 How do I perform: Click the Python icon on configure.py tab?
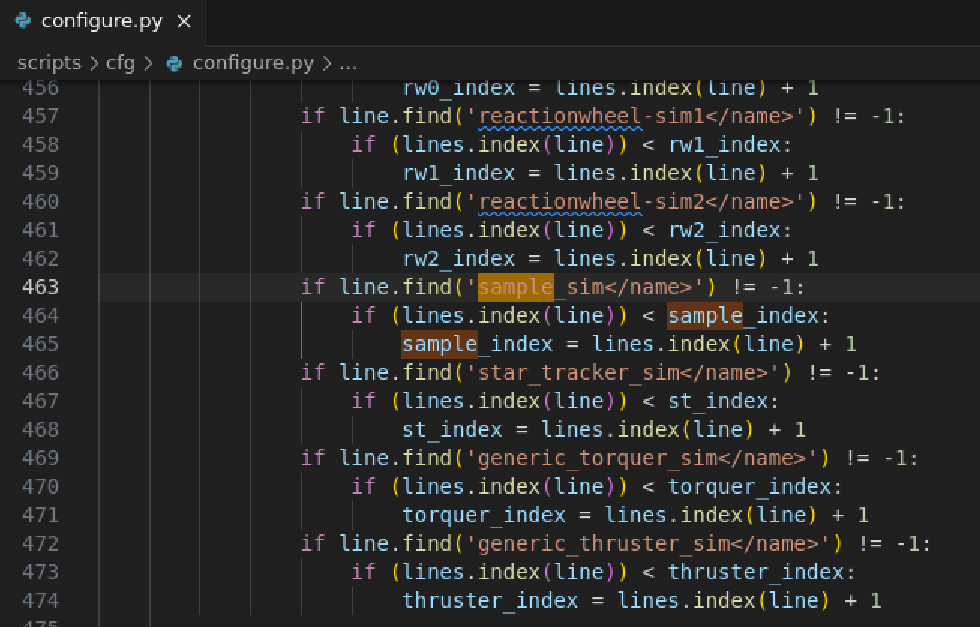coord(23,21)
